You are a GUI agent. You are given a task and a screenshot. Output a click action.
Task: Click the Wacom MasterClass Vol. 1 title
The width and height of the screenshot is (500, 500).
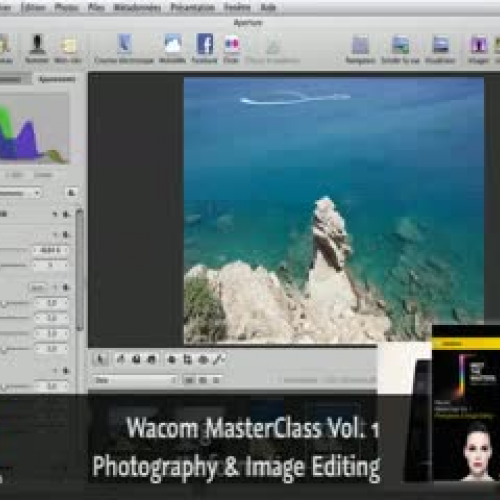253,428
